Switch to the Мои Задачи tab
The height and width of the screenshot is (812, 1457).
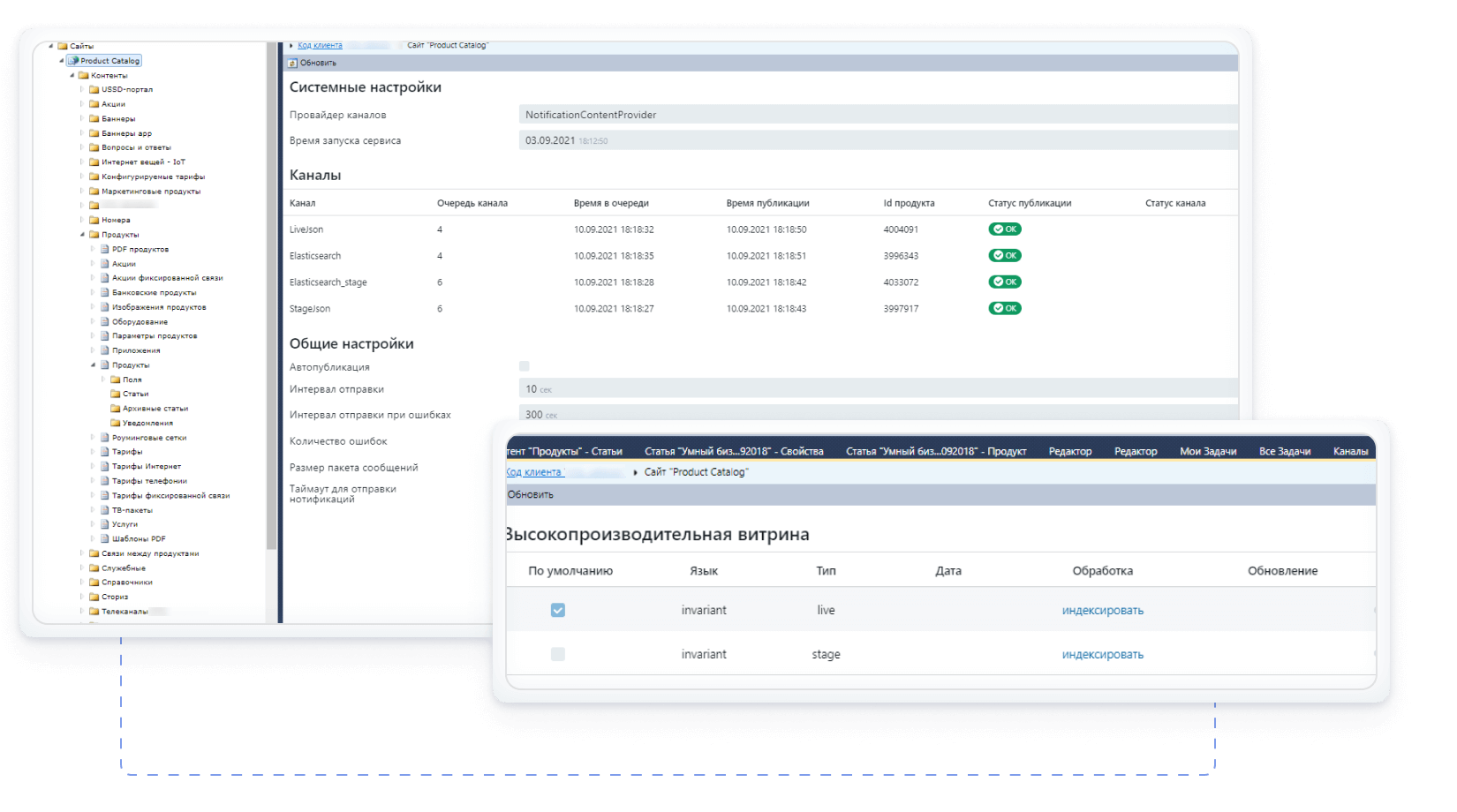click(1208, 451)
